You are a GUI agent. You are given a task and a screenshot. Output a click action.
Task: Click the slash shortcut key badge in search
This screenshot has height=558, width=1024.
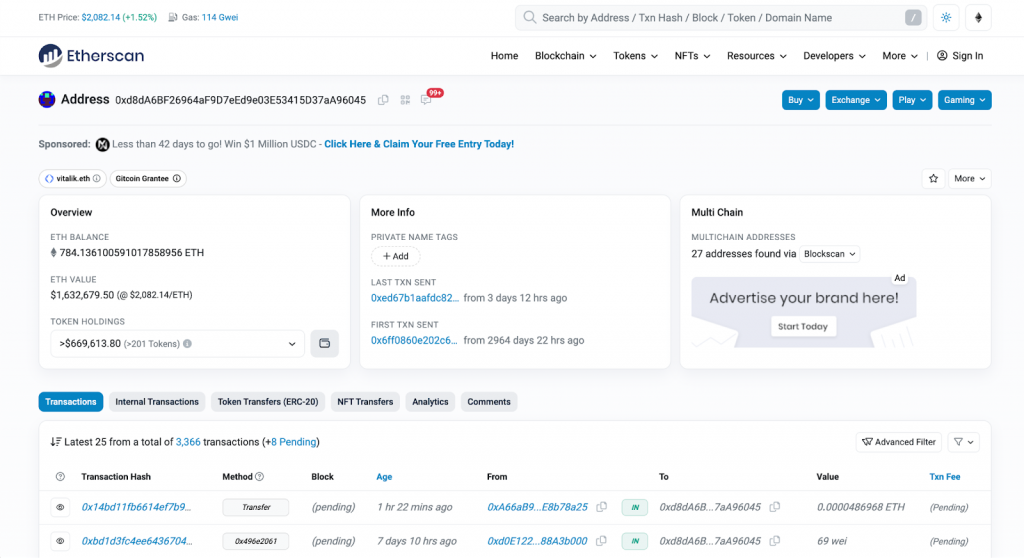pos(913,18)
